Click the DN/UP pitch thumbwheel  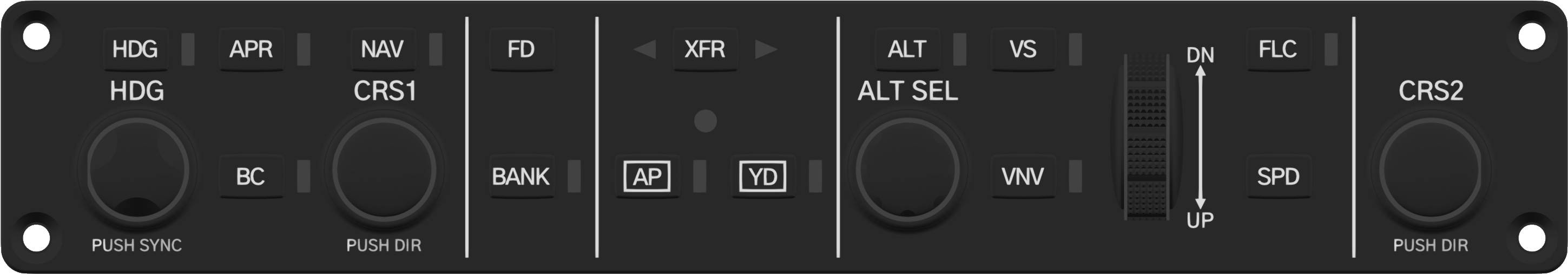[x=1148, y=137]
